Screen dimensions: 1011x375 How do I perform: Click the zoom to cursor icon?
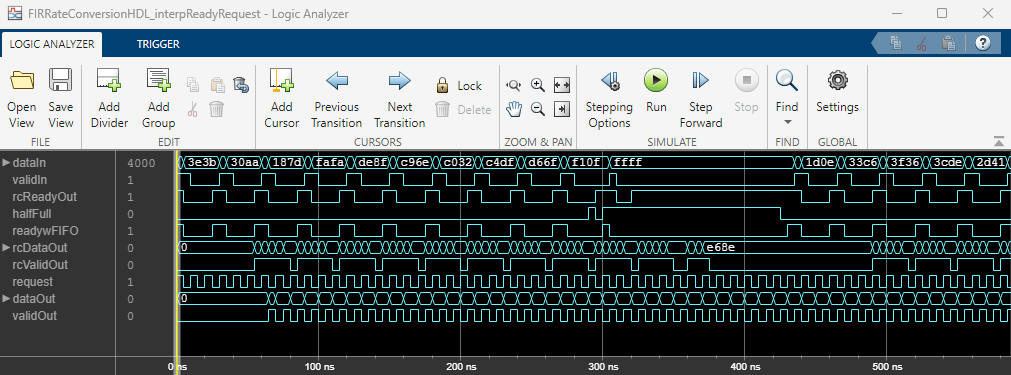[562, 110]
